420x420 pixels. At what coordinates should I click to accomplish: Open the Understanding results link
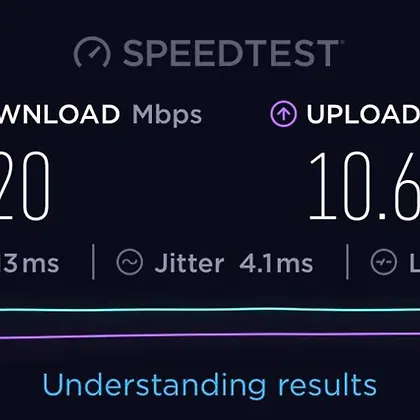click(210, 386)
